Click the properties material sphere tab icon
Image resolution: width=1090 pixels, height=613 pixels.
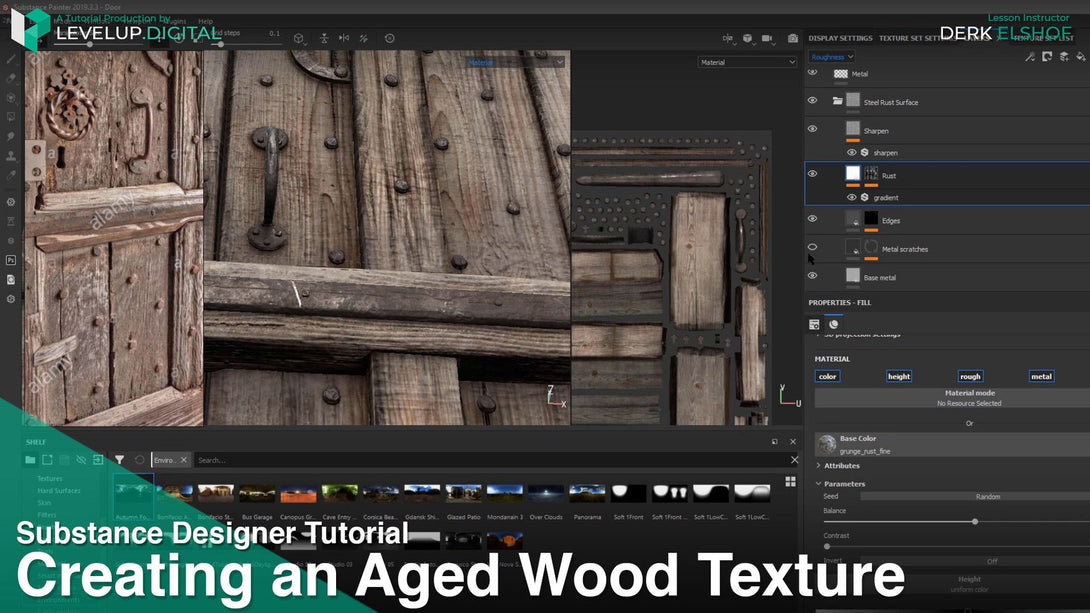tap(833, 324)
